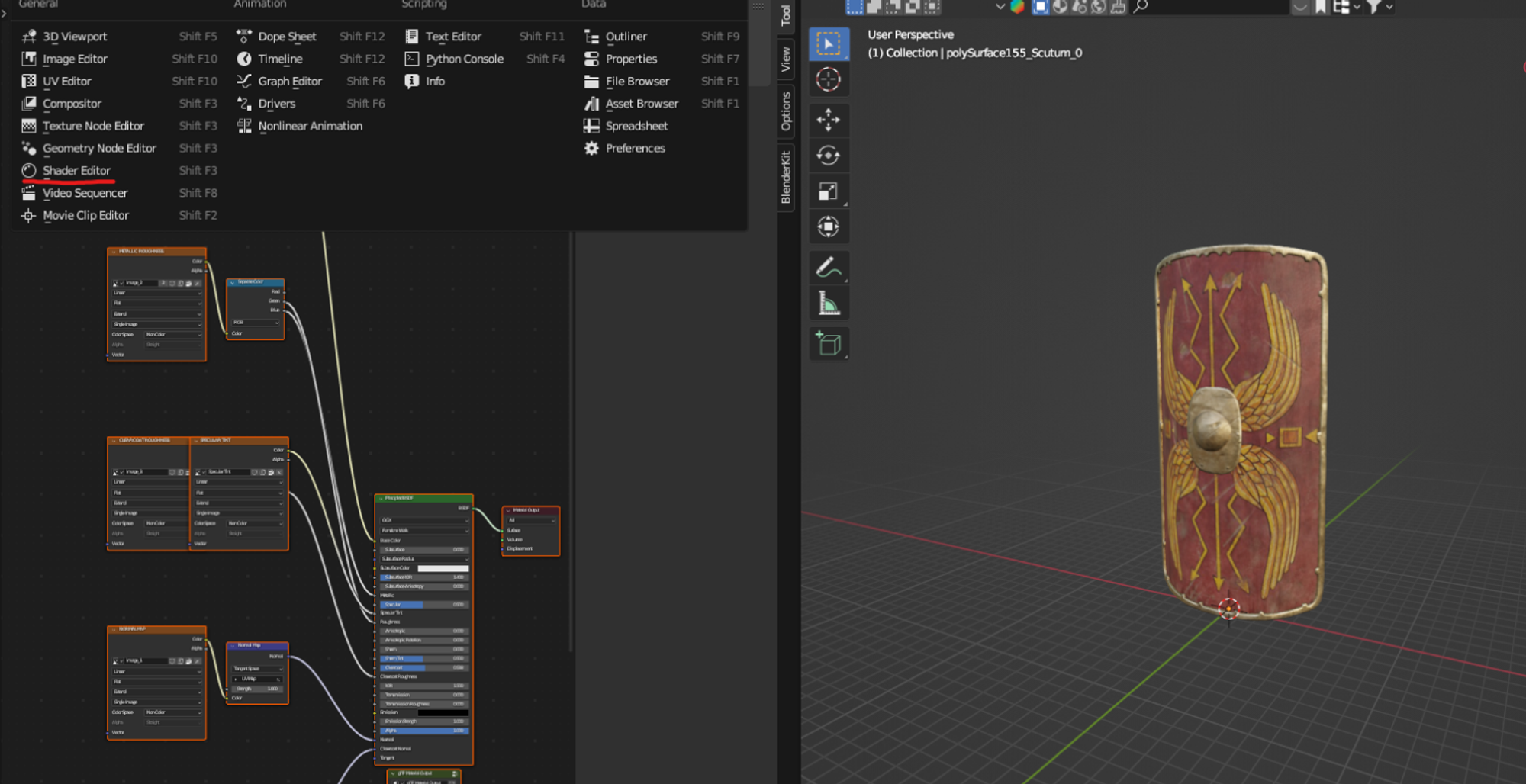
Task: Set selection mode to invert
Action: click(913, 7)
